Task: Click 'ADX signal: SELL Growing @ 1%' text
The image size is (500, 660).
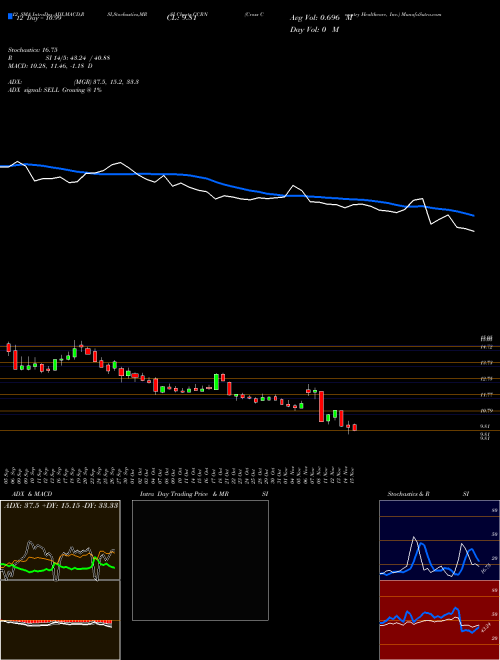Action: 55,90
